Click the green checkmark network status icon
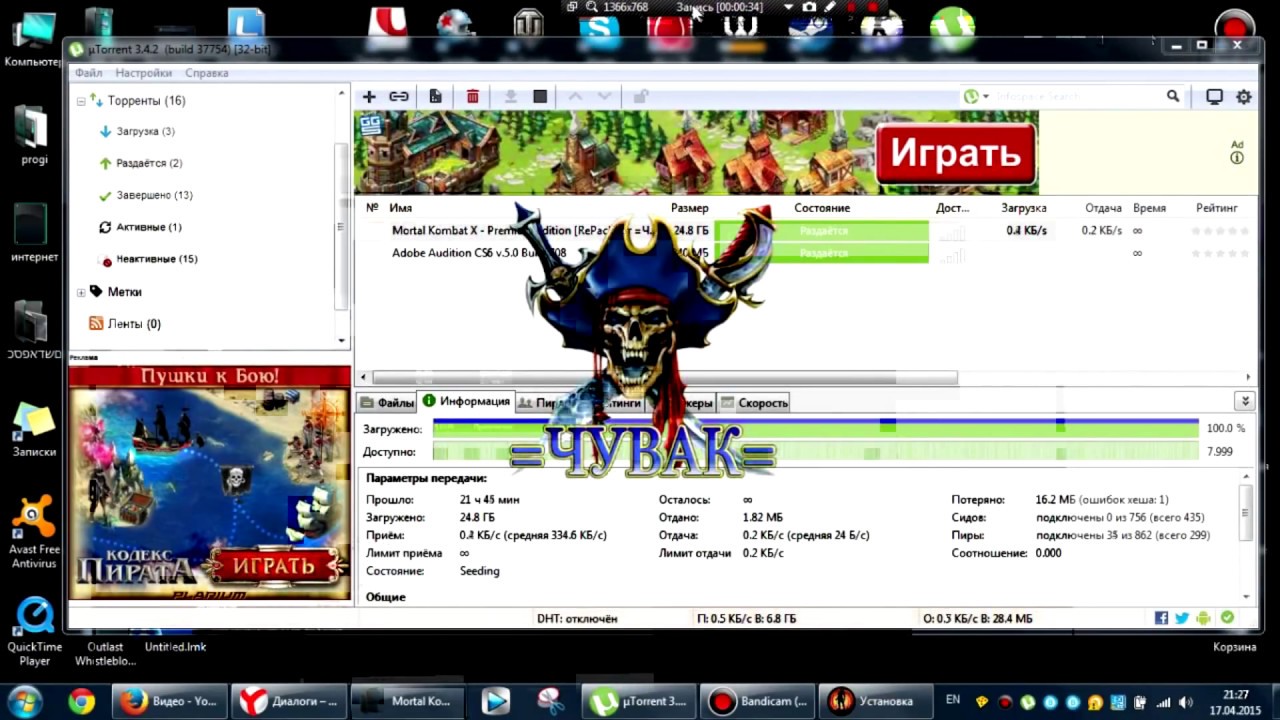 (x=1227, y=618)
